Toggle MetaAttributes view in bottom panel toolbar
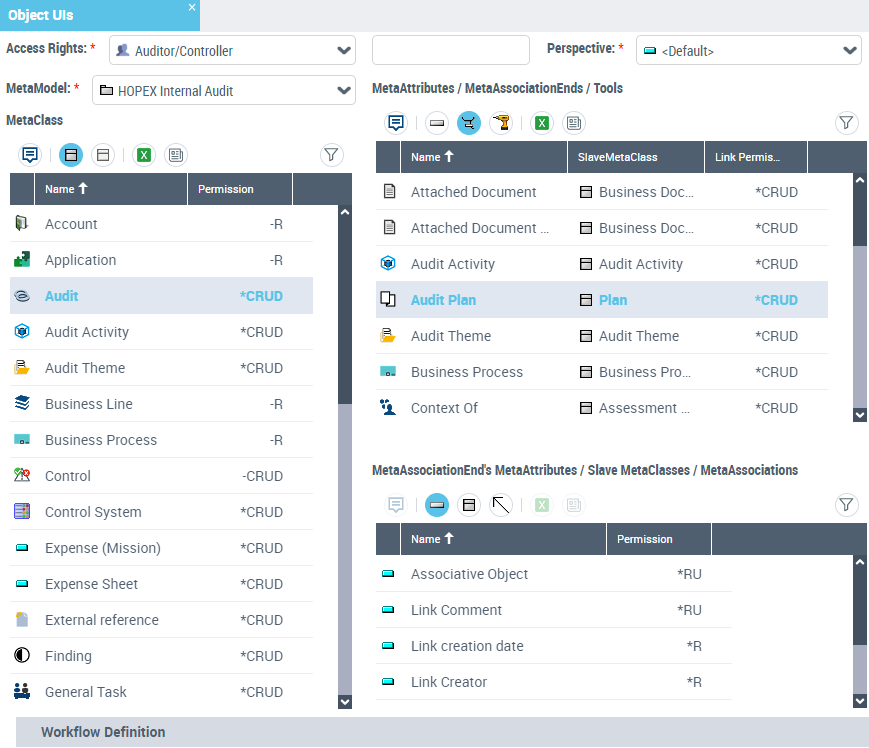Screen dimensions: 869x748 (x=436, y=505)
